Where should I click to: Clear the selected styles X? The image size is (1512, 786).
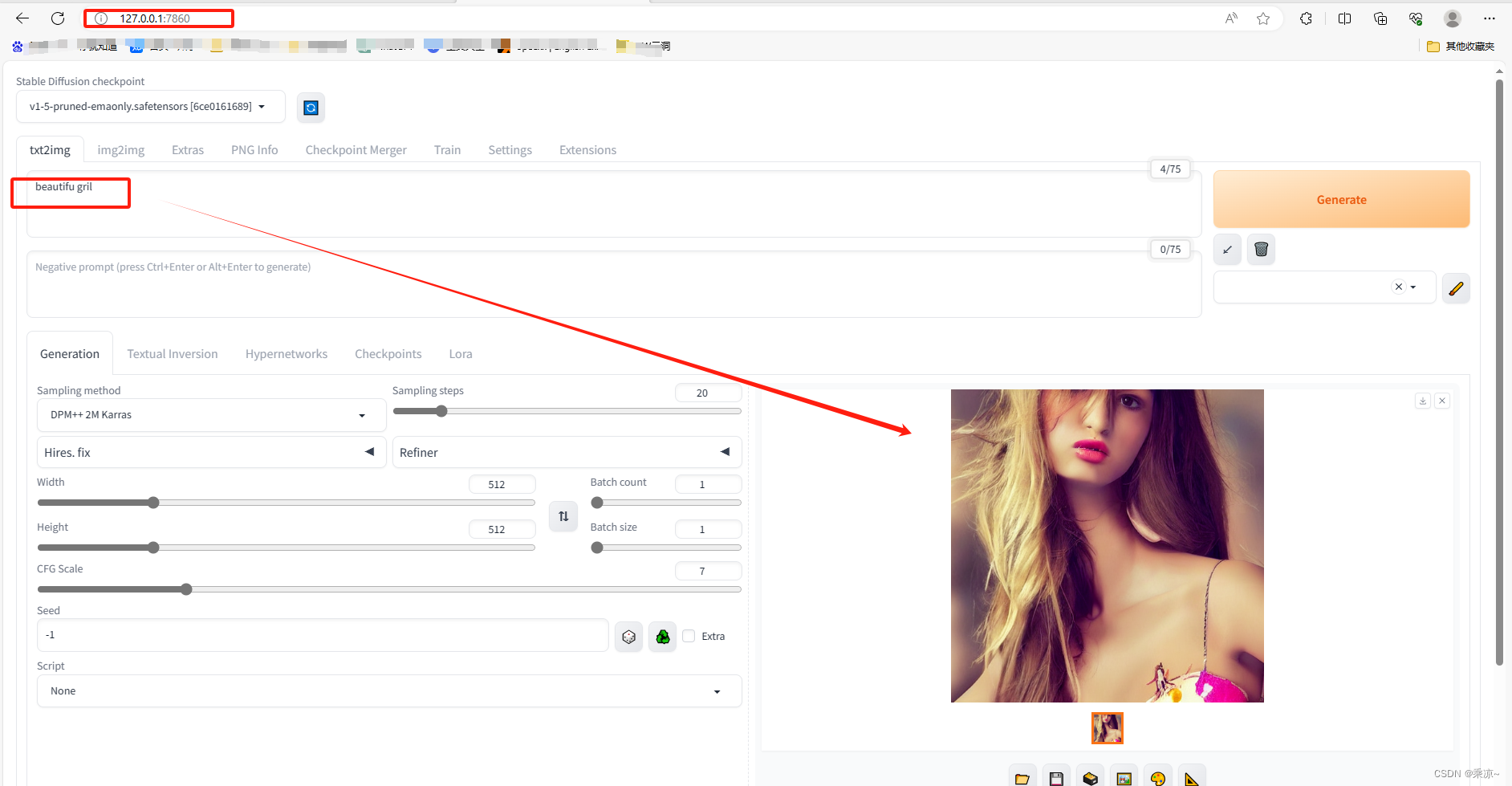coord(1399,287)
